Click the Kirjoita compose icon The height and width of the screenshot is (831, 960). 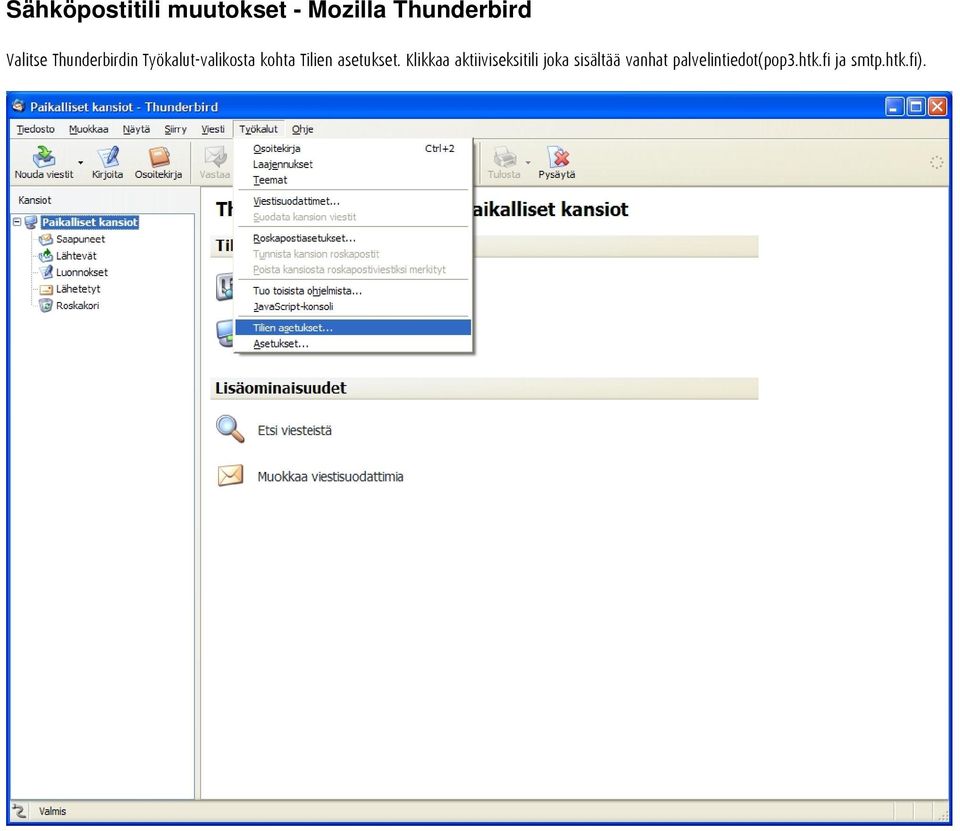pos(108,156)
